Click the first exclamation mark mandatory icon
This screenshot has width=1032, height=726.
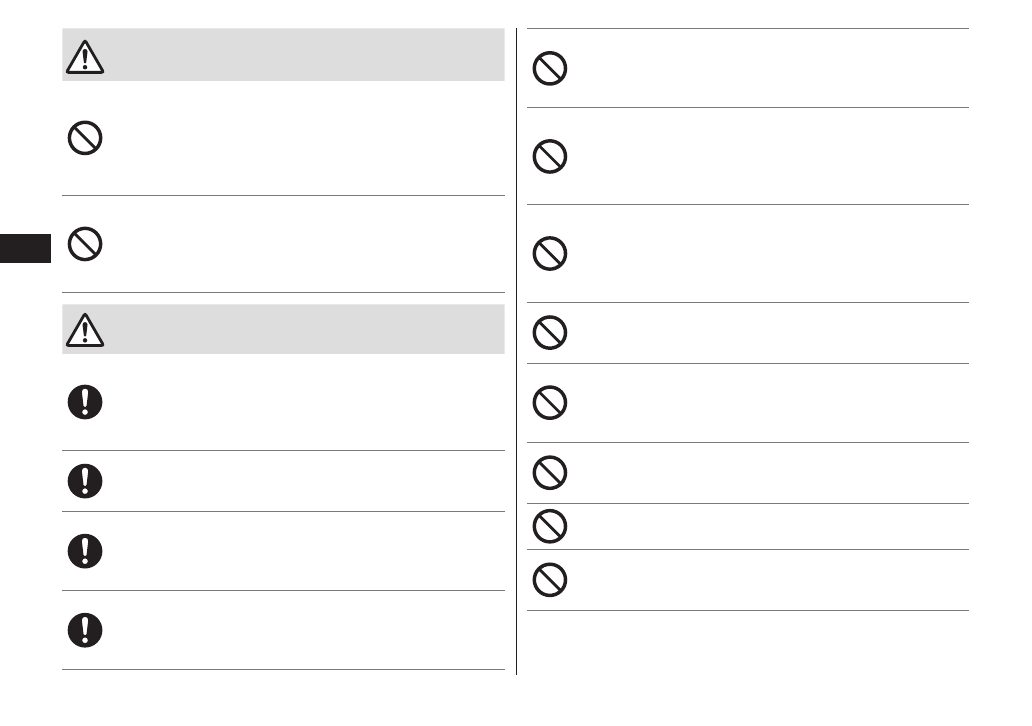pyautogui.click(x=85, y=402)
